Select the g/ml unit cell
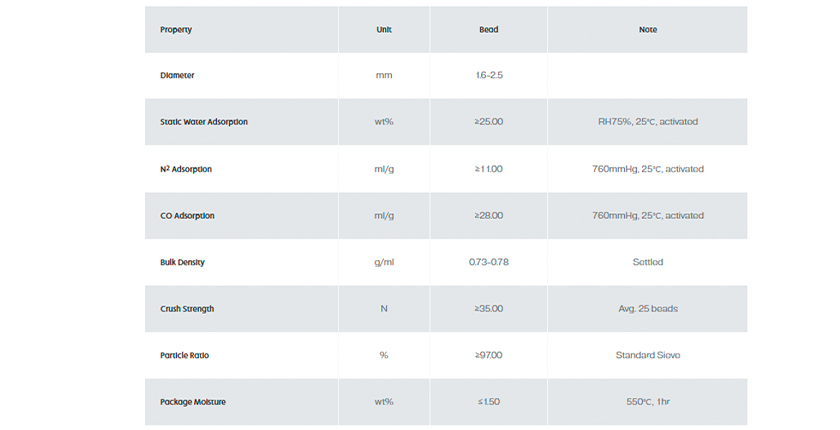 384,262
